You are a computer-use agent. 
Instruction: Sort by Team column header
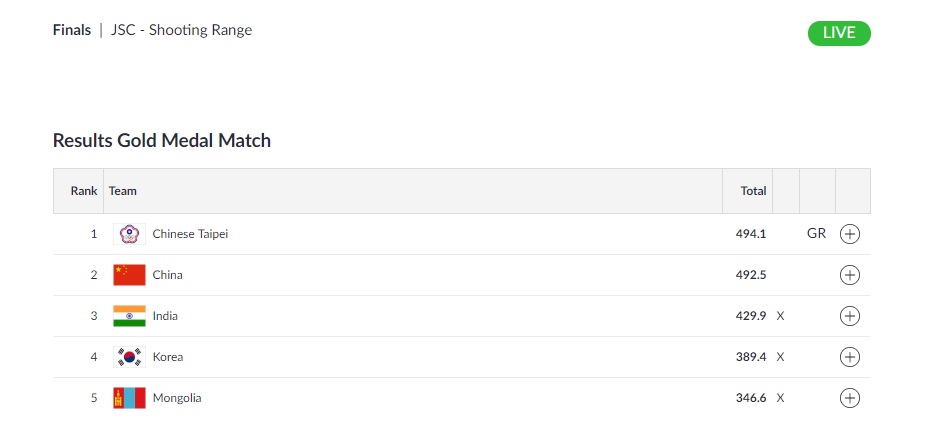123,191
